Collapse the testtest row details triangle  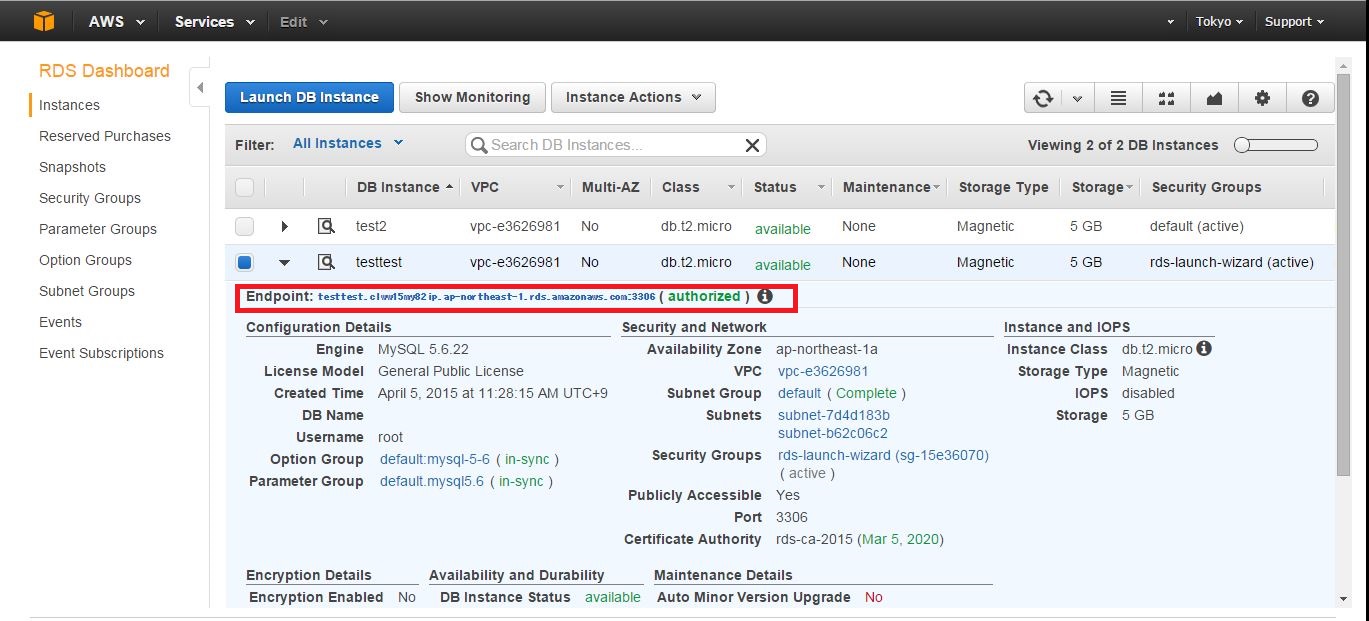click(x=284, y=262)
